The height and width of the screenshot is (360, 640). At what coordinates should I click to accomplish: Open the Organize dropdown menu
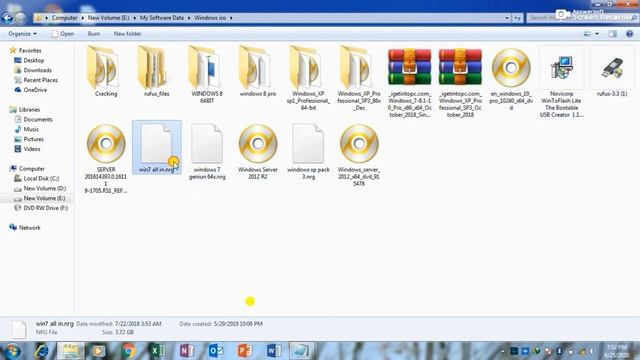click(x=22, y=34)
